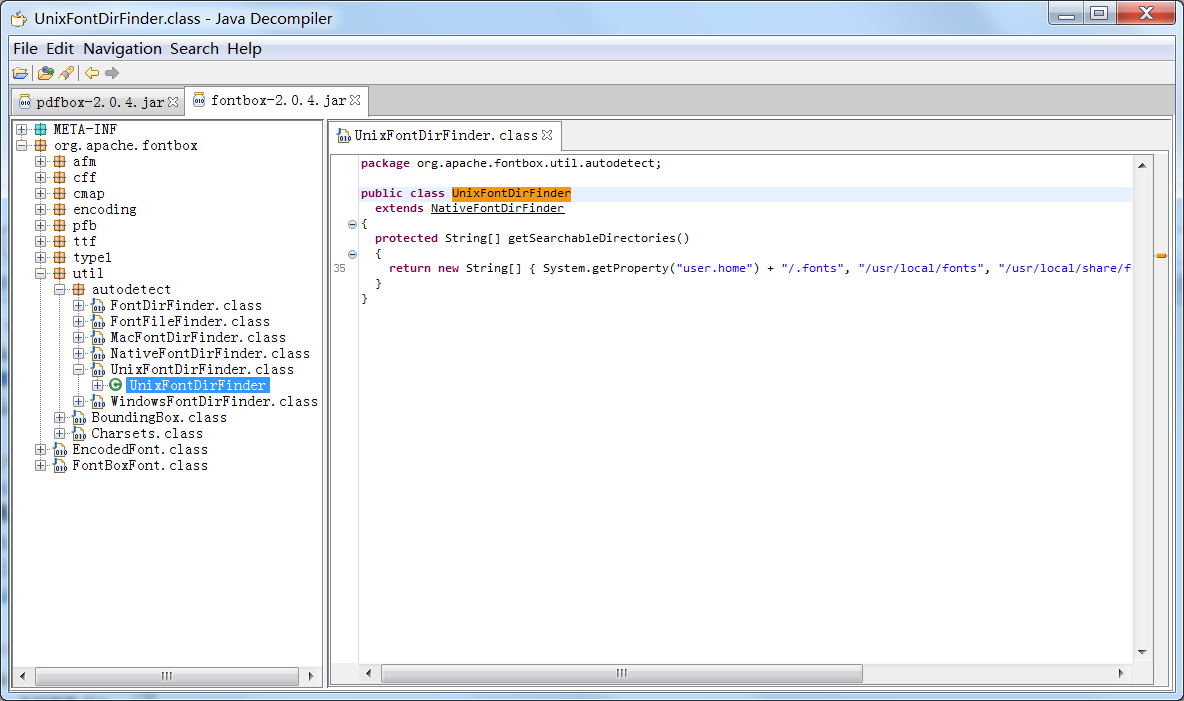Click the Search toolbar icon
The image size is (1184, 701).
[66, 73]
